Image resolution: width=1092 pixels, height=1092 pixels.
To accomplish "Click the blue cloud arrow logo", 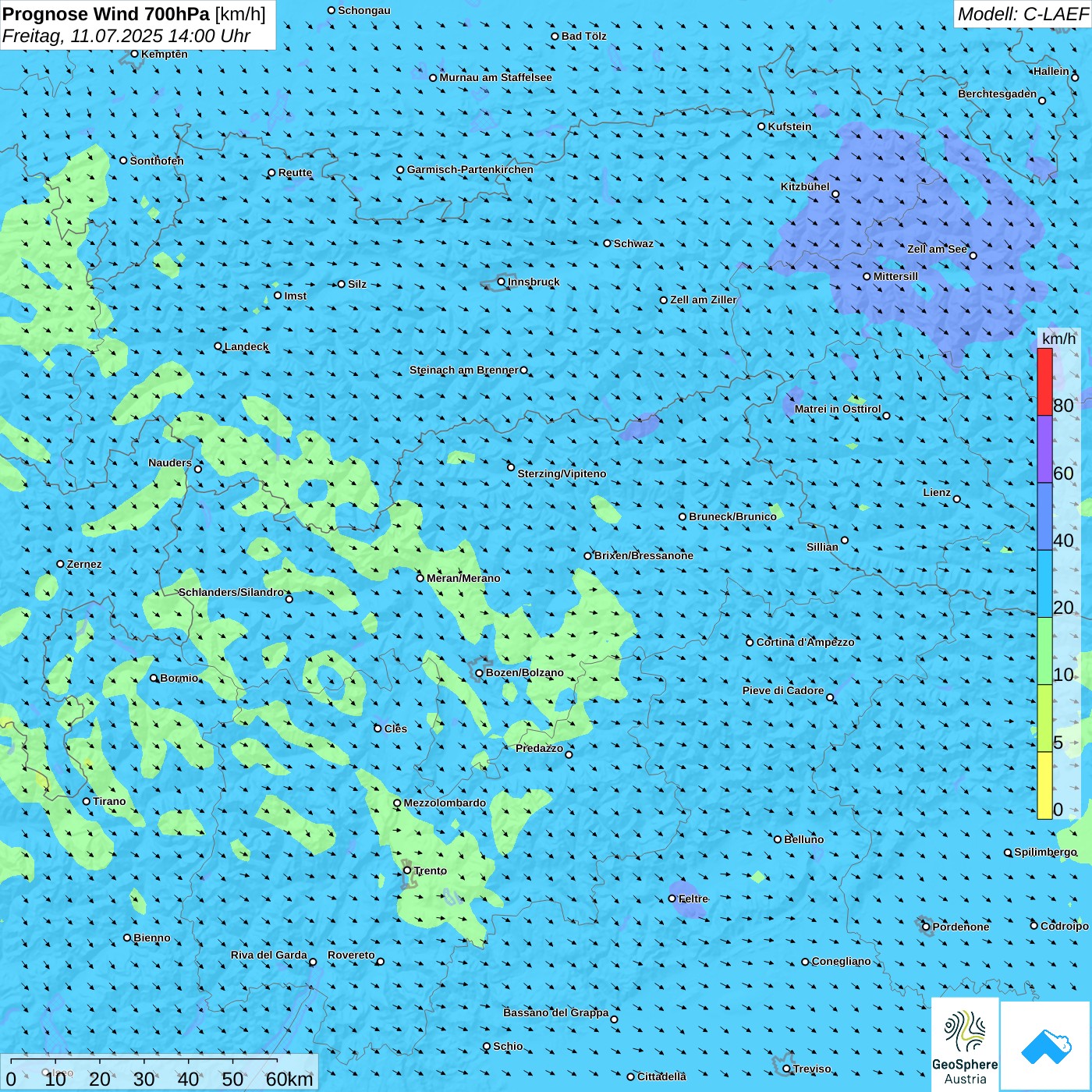I will tap(1045, 1045).
